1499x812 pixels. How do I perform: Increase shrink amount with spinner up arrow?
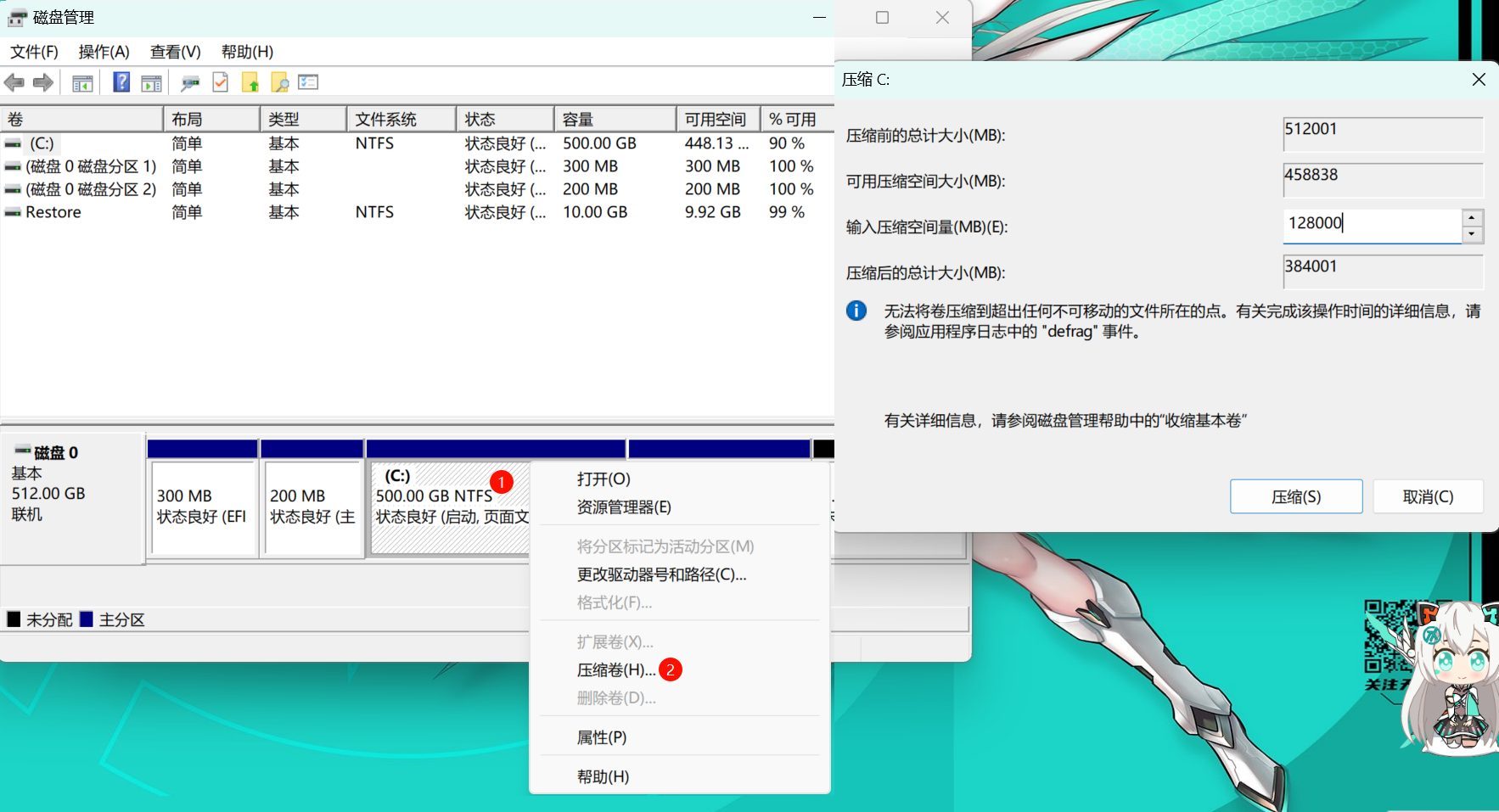point(1472,217)
